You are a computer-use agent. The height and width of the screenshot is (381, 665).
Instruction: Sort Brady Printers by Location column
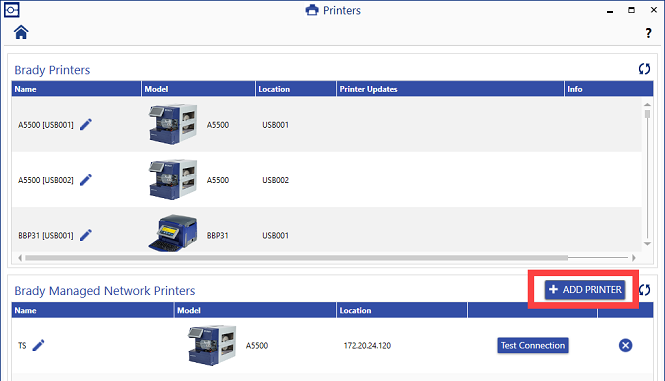tap(296, 89)
